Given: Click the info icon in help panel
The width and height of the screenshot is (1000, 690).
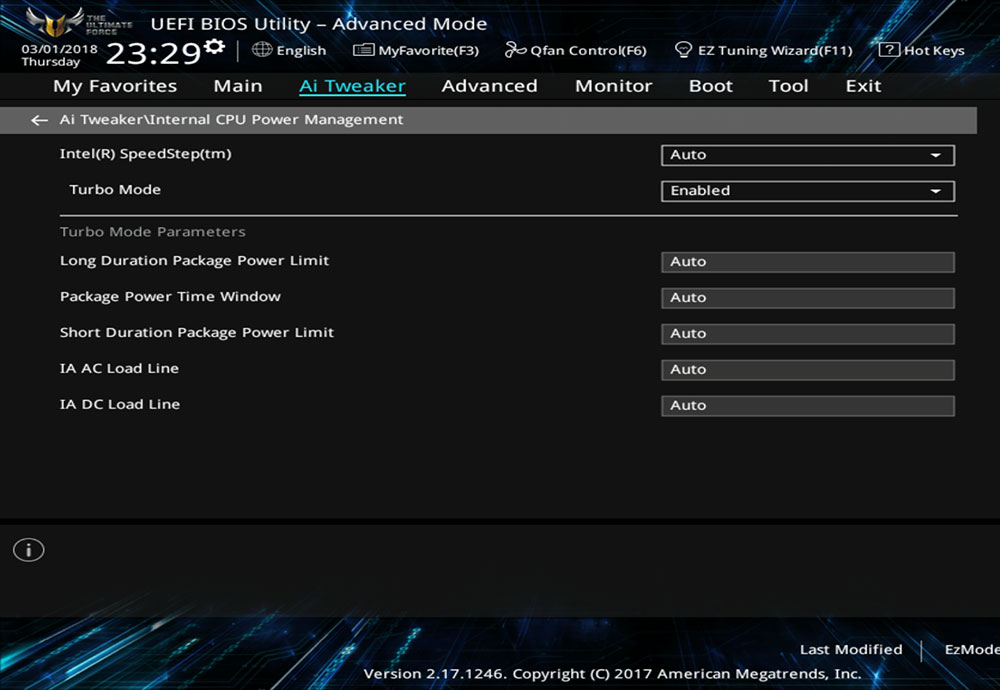Looking at the screenshot, I should point(29,550).
